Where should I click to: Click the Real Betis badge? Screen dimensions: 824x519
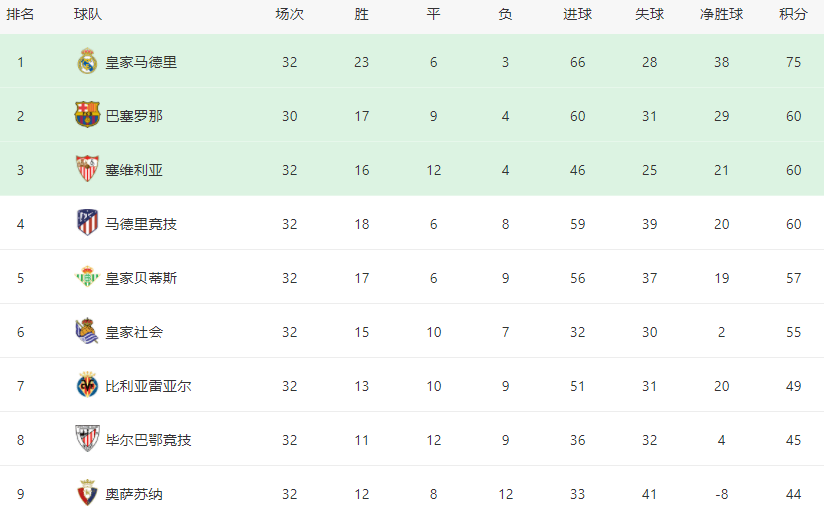click(x=87, y=277)
